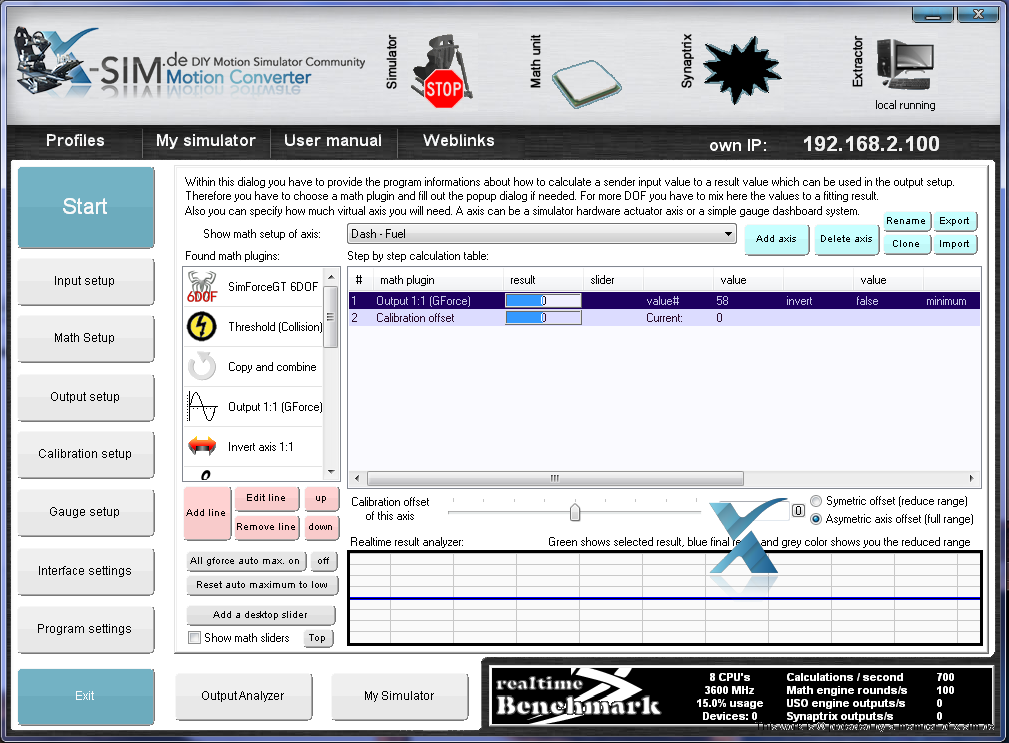Click the Calibration offset slider handle

pos(575,512)
